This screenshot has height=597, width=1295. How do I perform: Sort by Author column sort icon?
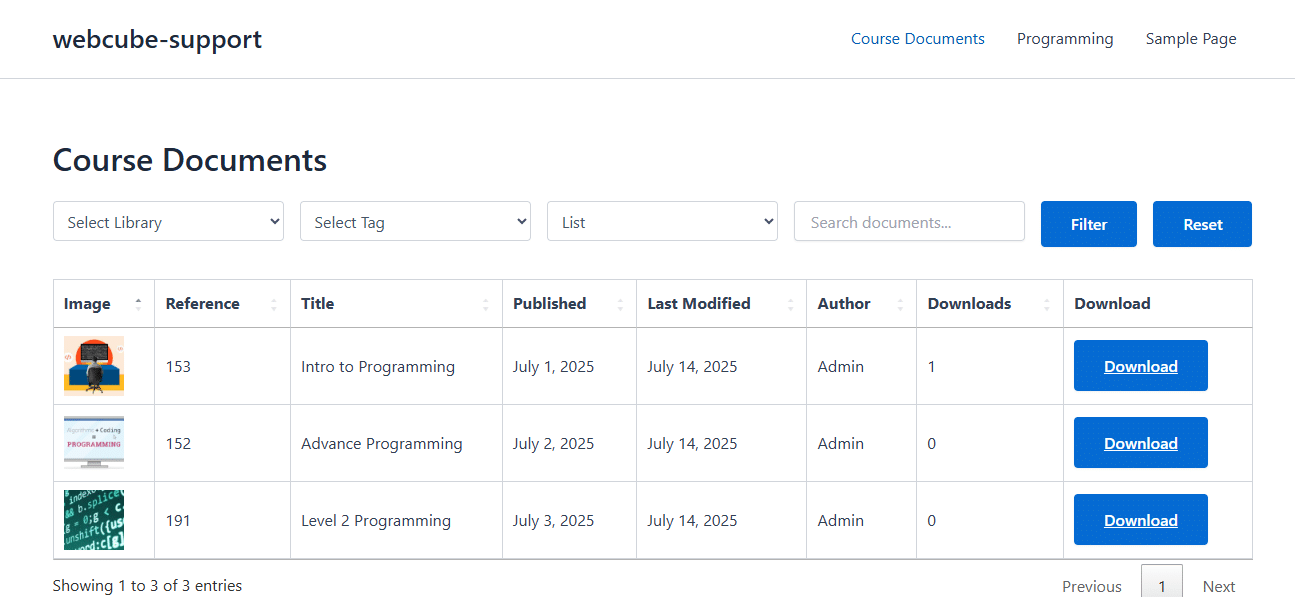coord(900,304)
